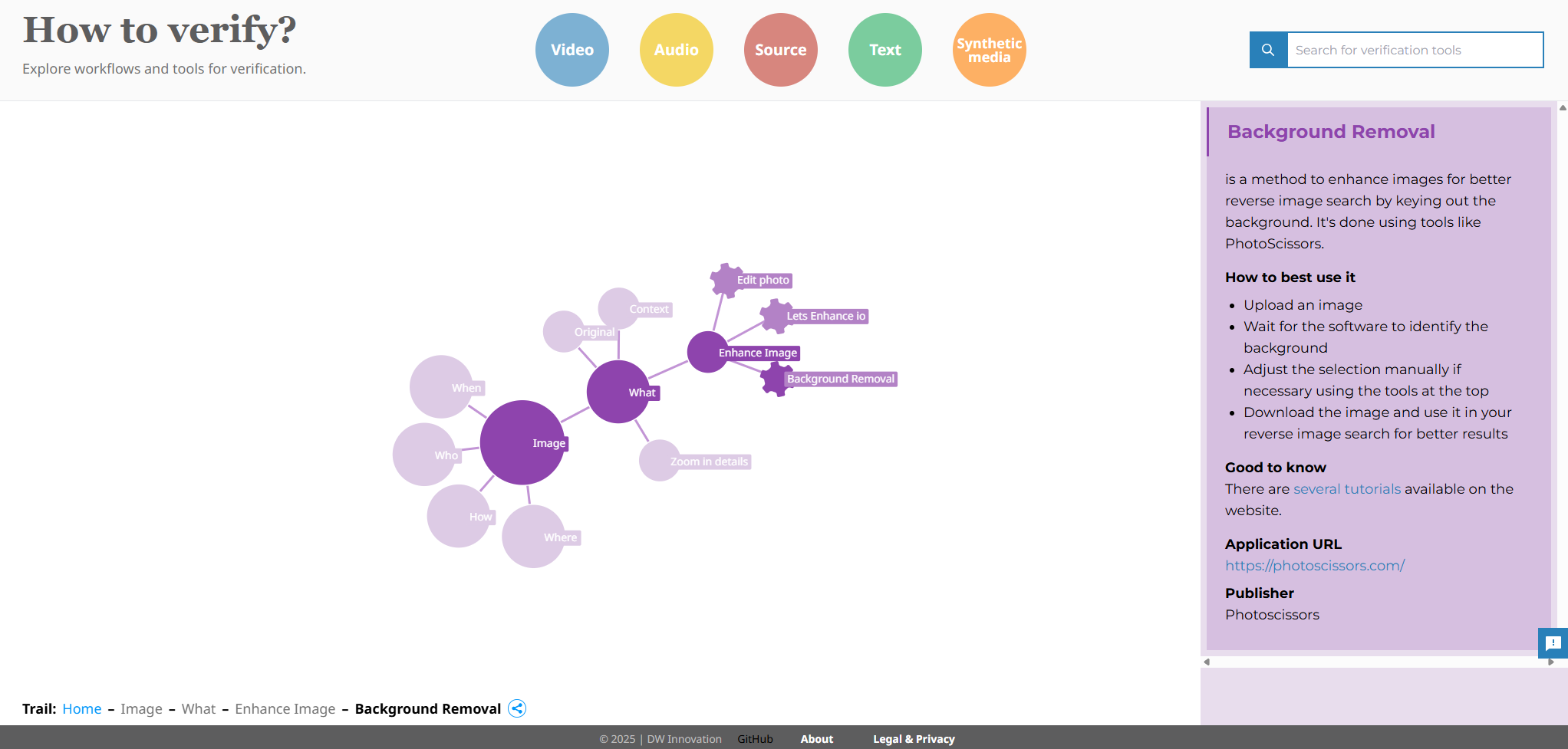This screenshot has height=749, width=1568.
Task: Open the several tutorials link
Action: 1347,488
